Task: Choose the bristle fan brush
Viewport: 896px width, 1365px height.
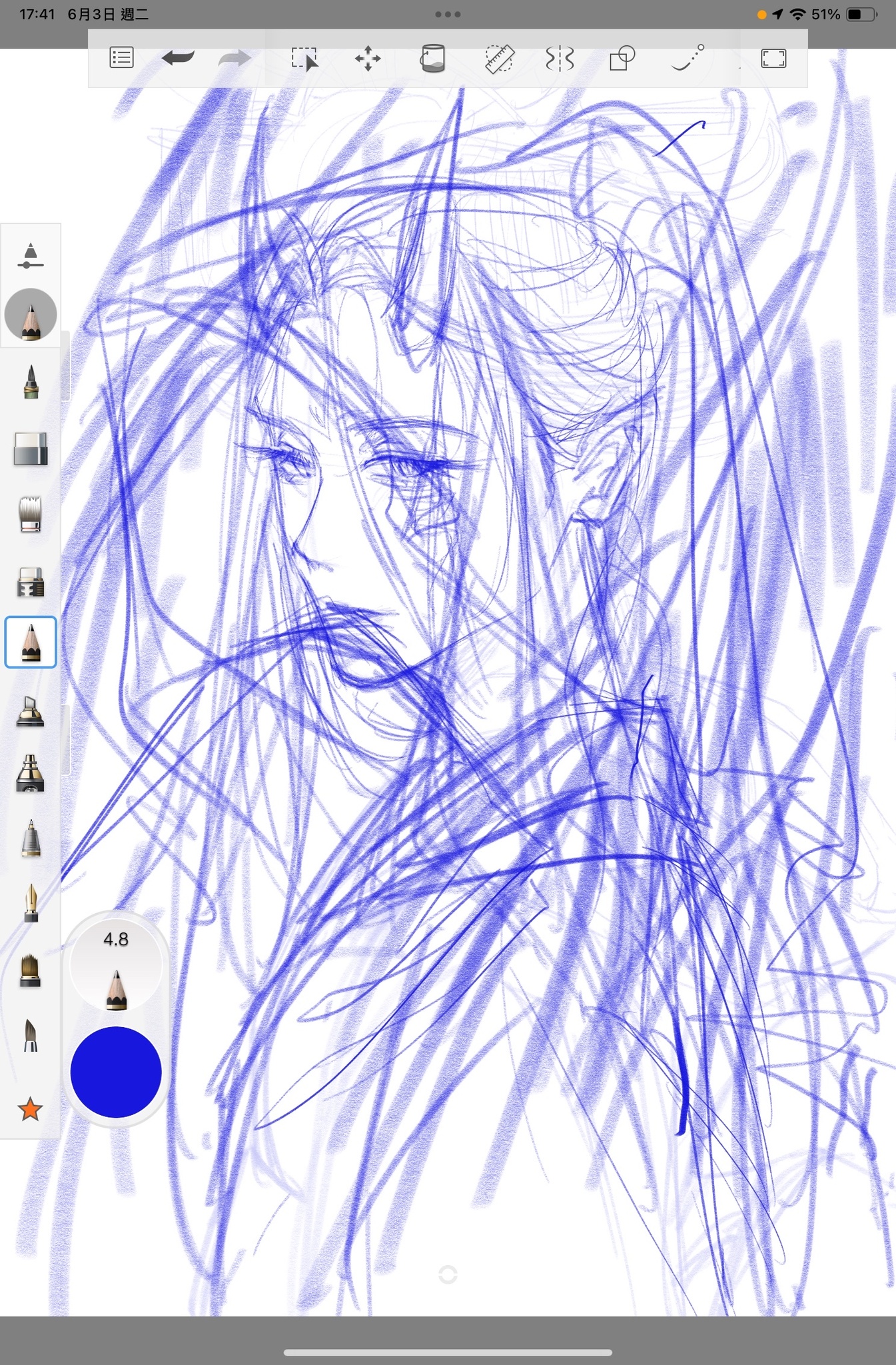Action: click(31, 514)
